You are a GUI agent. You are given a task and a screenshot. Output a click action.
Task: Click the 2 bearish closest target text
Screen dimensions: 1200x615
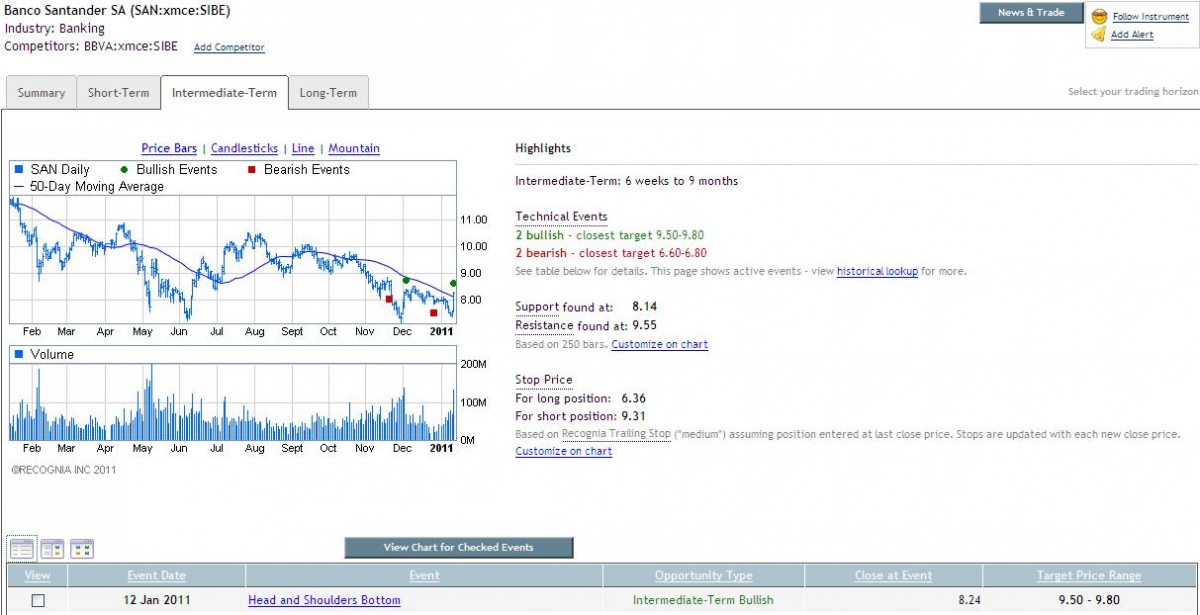[x=611, y=253]
